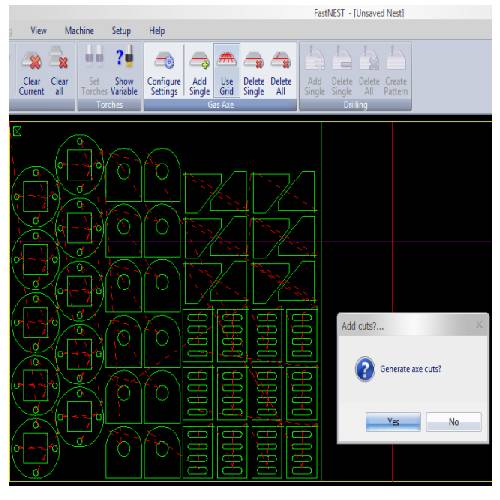The image size is (500, 500).
Task: Toggle the Use Grid tool
Action: [227, 71]
